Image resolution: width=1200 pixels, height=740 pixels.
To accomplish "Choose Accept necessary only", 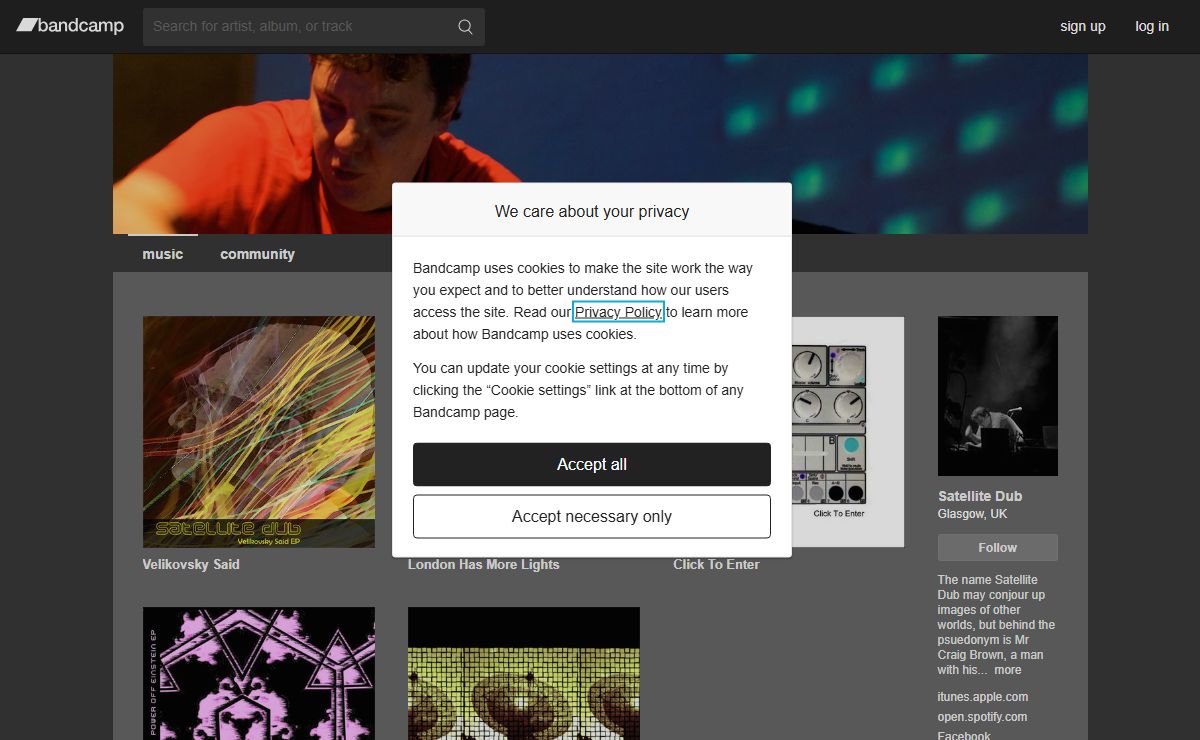I will click(592, 516).
